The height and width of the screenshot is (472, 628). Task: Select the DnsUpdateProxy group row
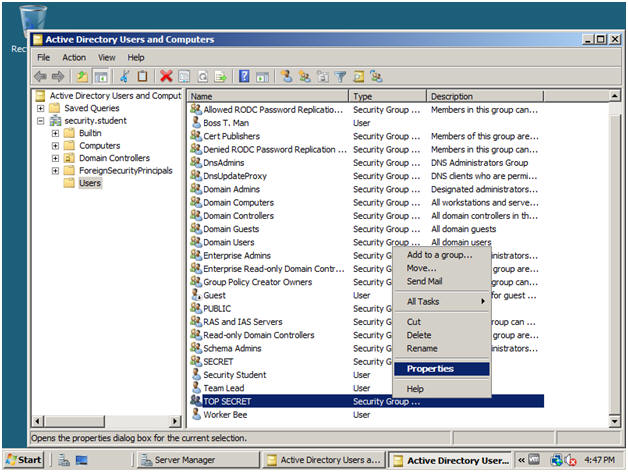(x=367, y=175)
